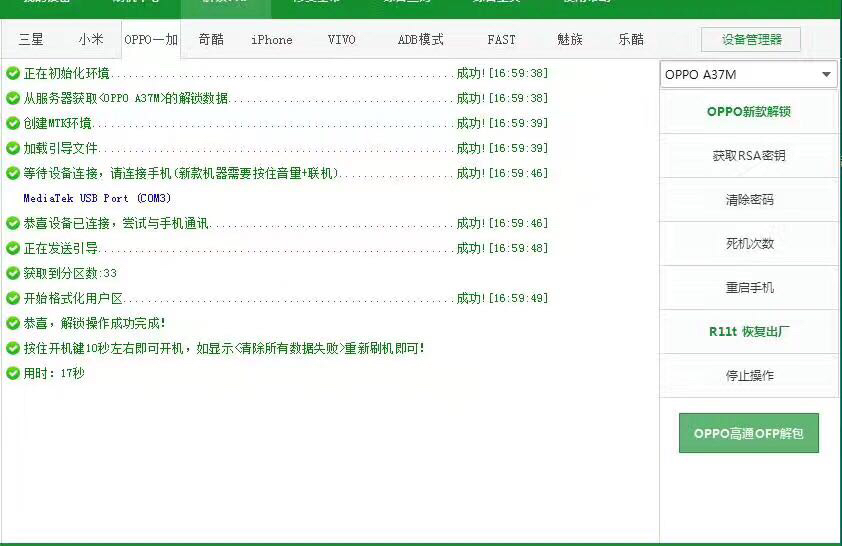The width and height of the screenshot is (842, 546).
Task: Click 获取RSA密钥 button
Action: (x=749, y=156)
